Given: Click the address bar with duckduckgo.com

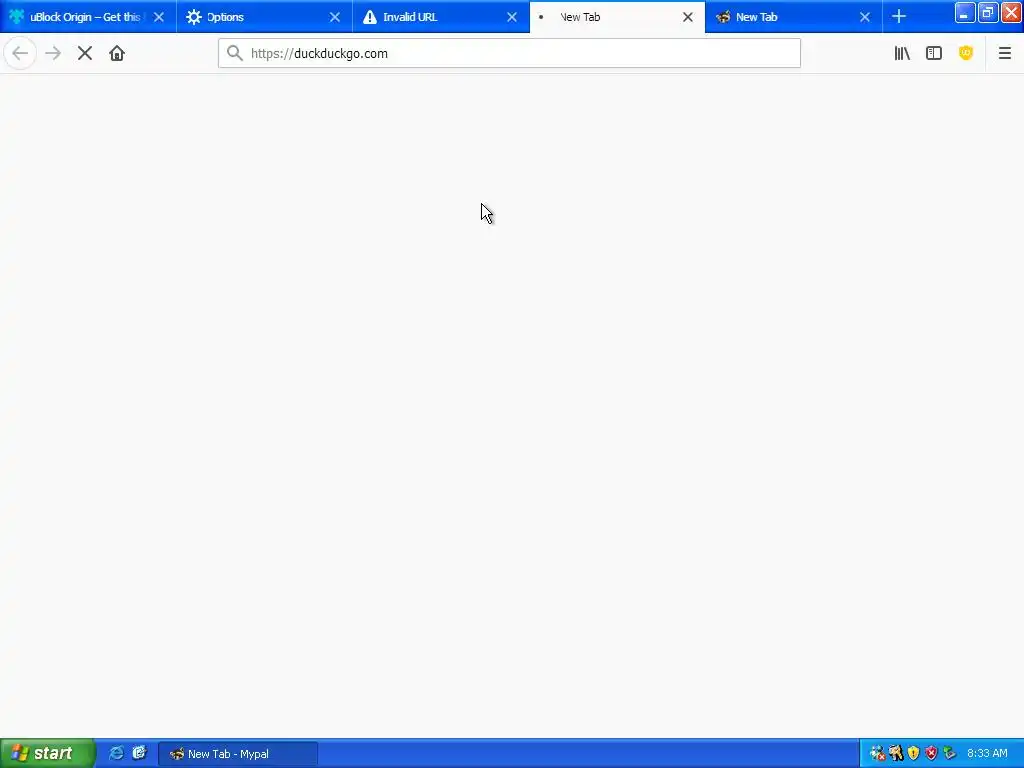Looking at the screenshot, I should (x=509, y=54).
